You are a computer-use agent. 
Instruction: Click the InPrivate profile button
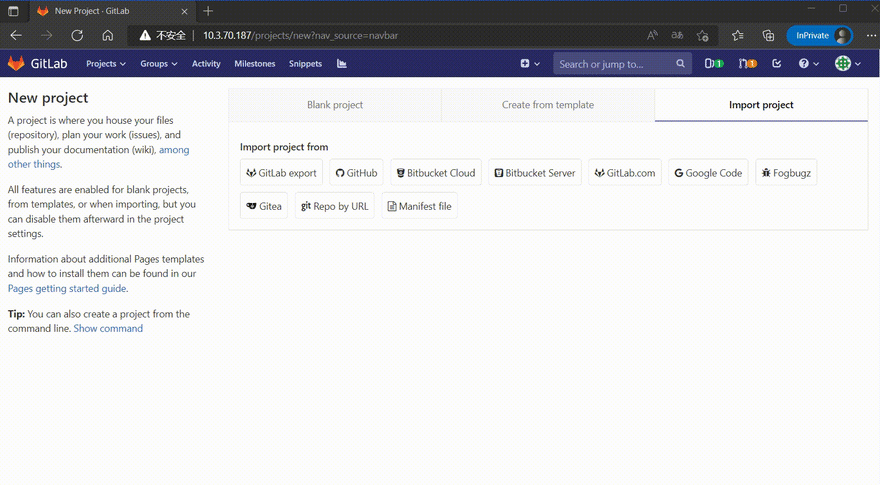[x=819, y=35]
